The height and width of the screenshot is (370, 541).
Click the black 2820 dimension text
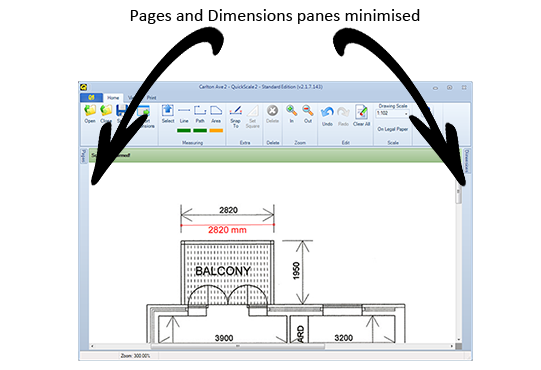(x=228, y=210)
